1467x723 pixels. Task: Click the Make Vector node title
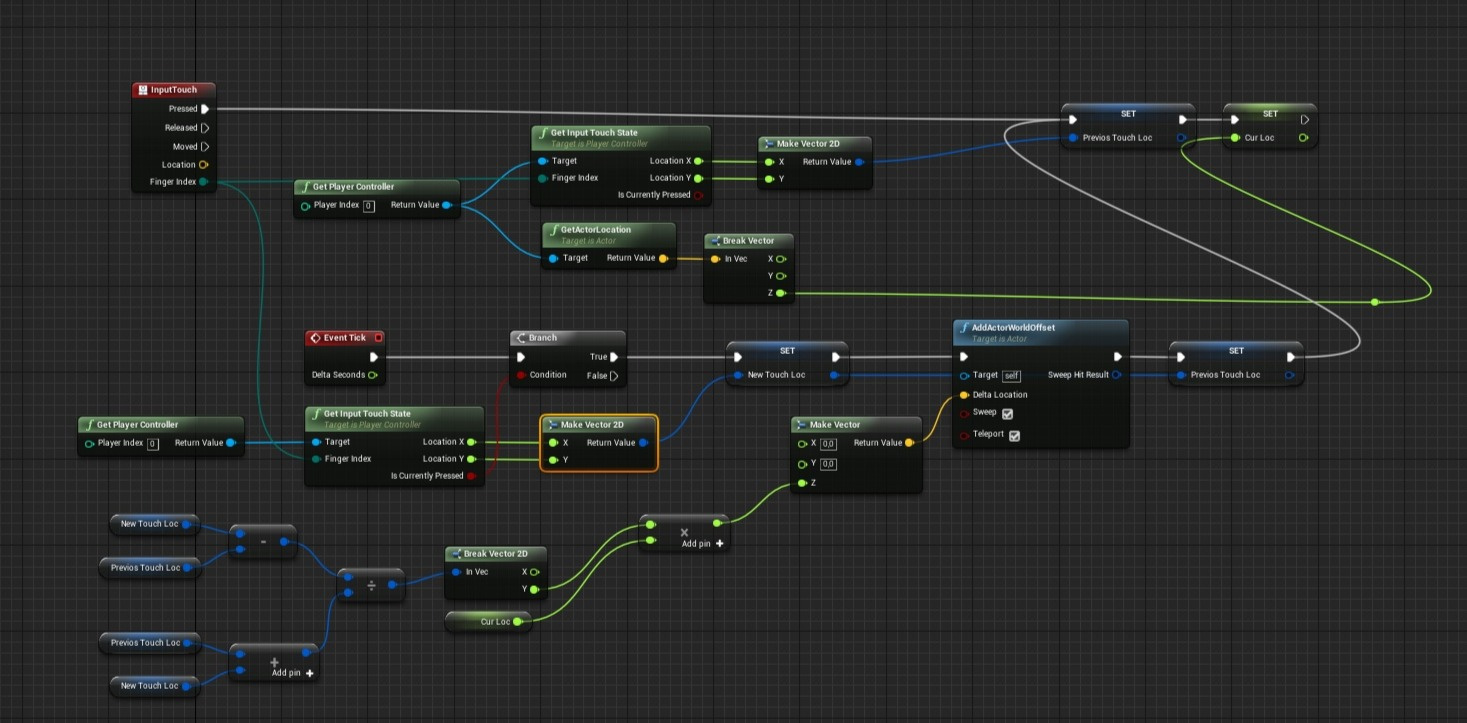pyautogui.click(x=835, y=425)
